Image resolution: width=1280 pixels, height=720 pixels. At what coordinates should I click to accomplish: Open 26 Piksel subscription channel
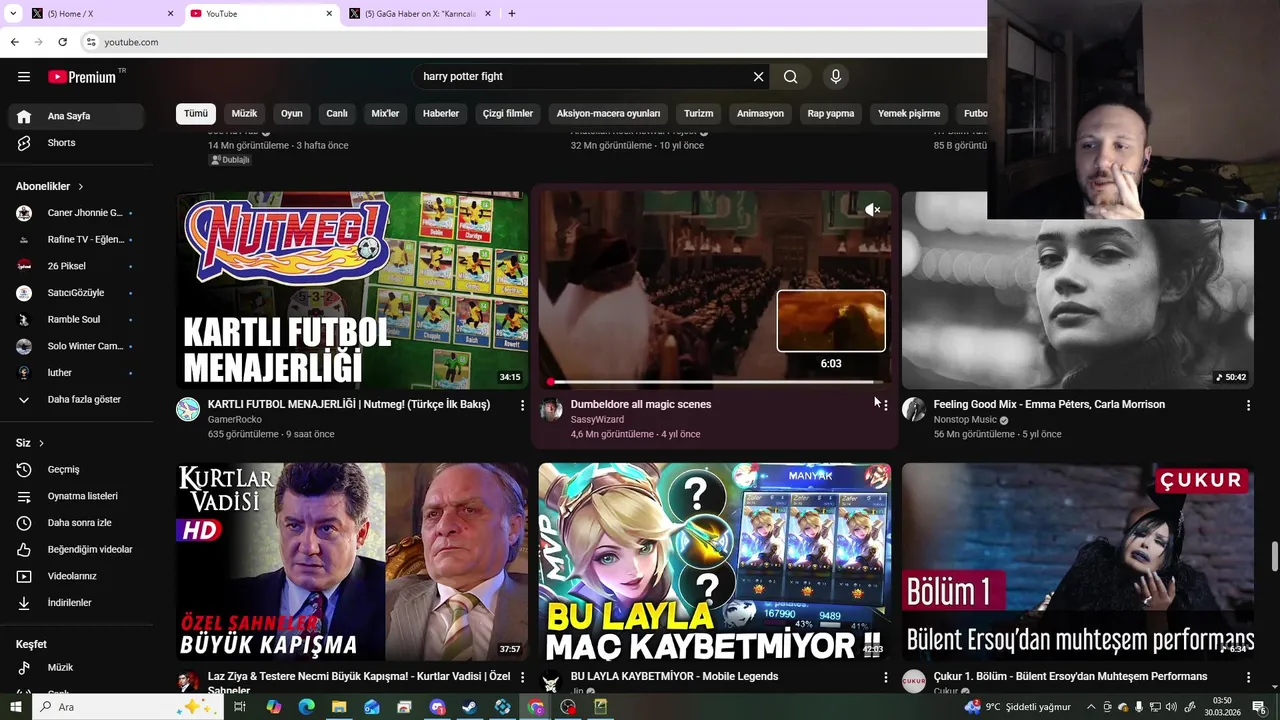(77, 266)
